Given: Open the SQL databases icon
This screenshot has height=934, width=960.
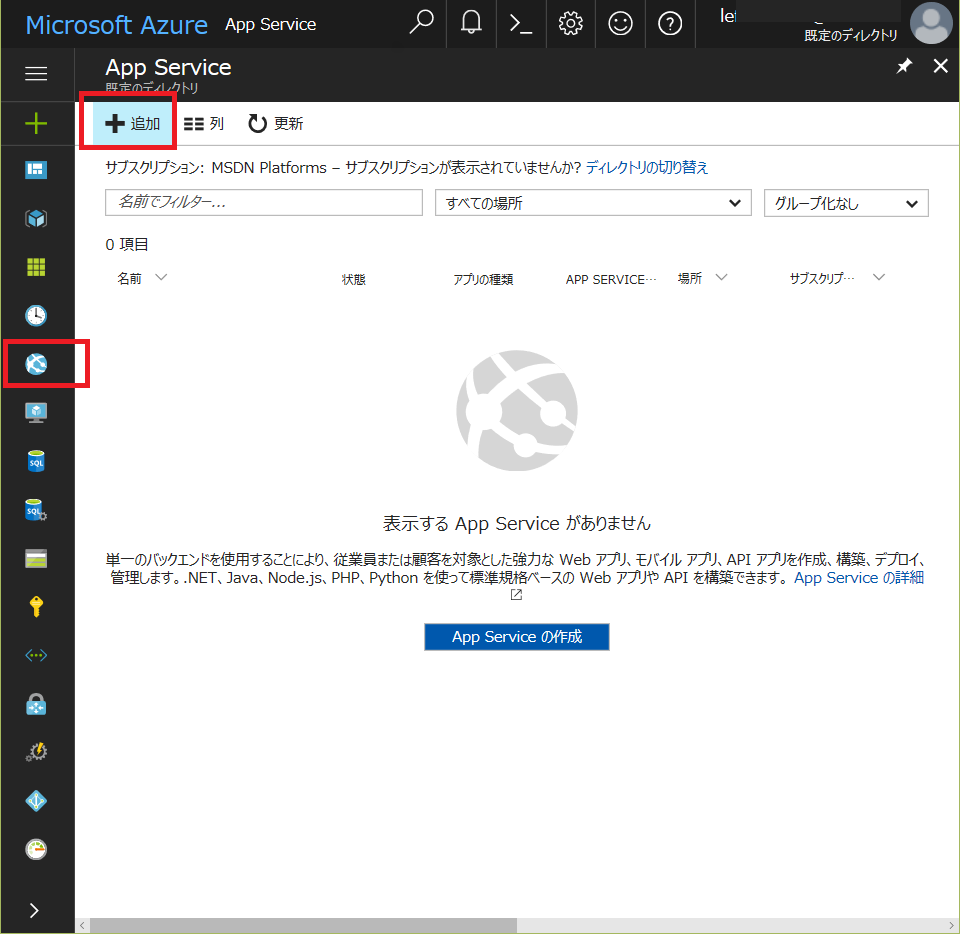Looking at the screenshot, I should click(x=36, y=461).
